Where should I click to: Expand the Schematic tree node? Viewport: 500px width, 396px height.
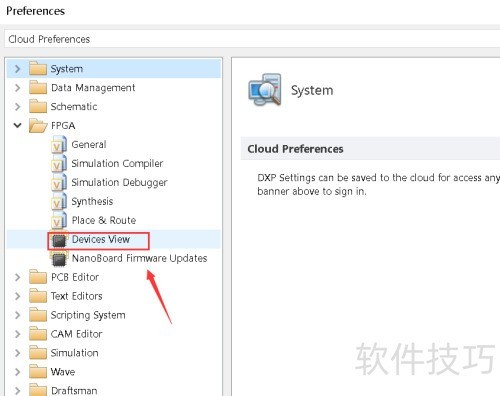pos(17,107)
